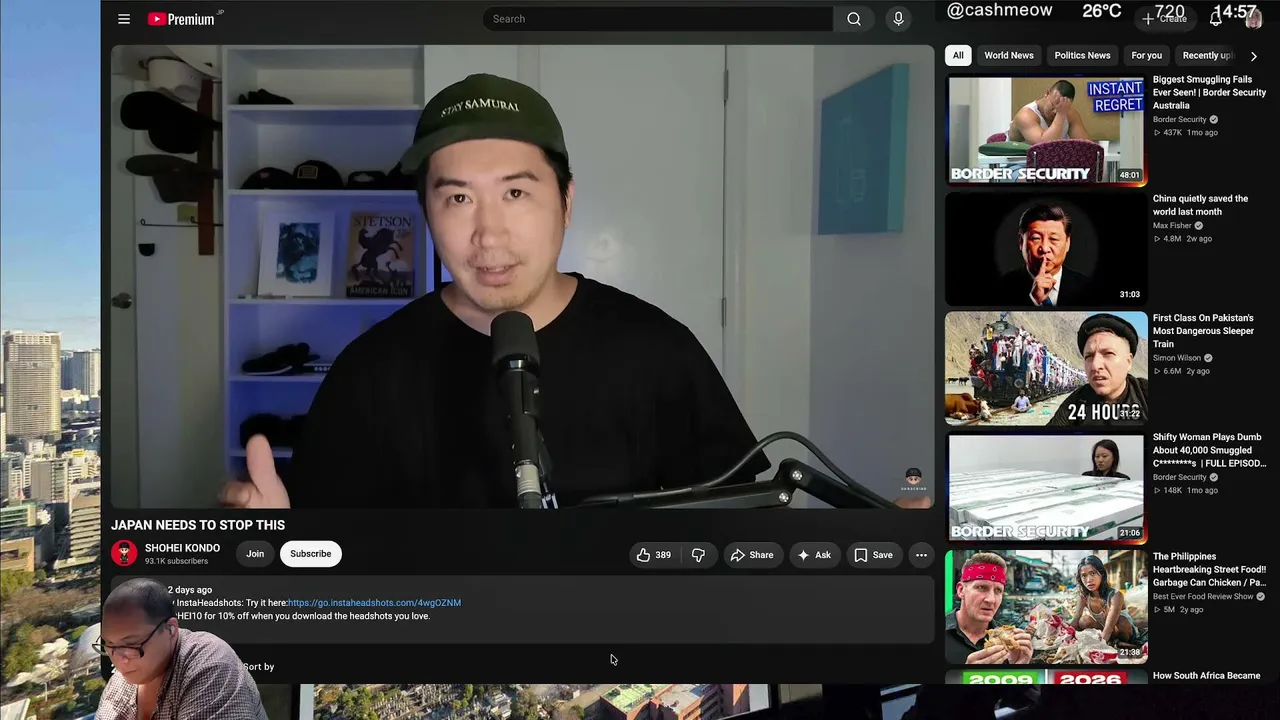The height and width of the screenshot is (720, 1280).
Task: Save the video to a playlist
Action: click(x=872, y=555)
